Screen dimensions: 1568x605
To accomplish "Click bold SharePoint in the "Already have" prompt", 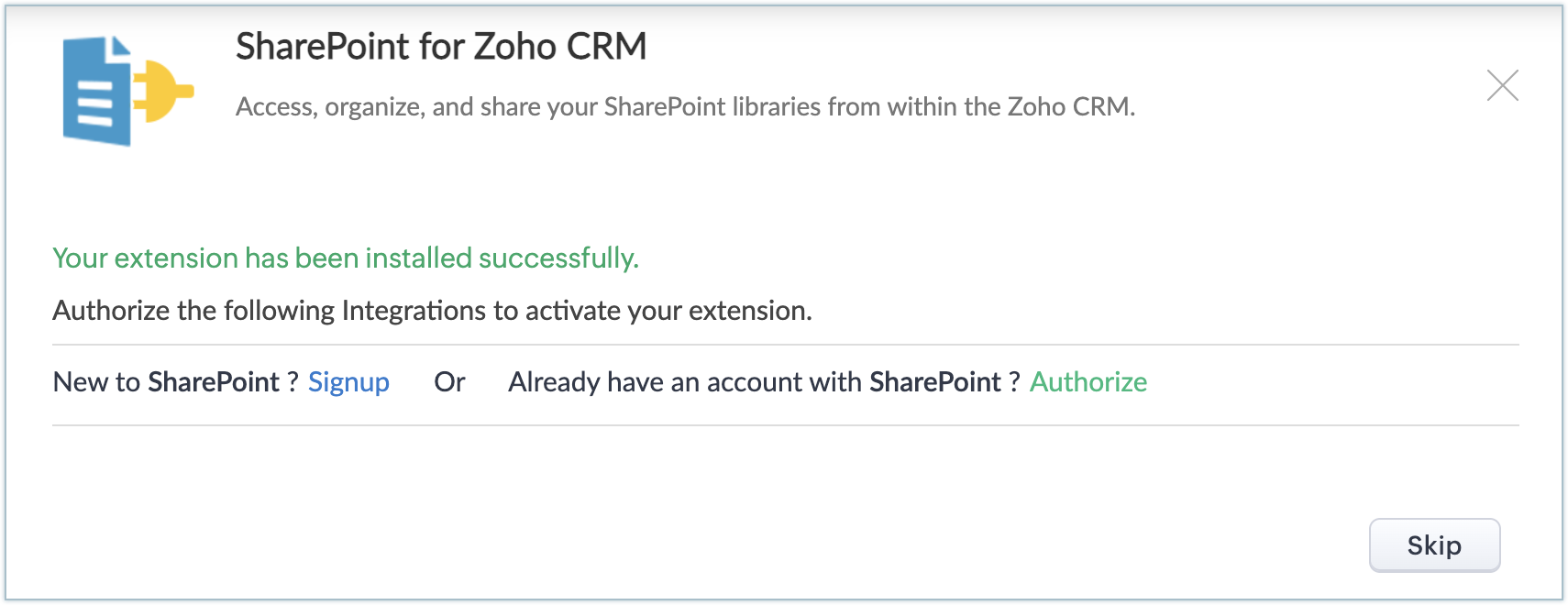I will click(x=934, y=382).
